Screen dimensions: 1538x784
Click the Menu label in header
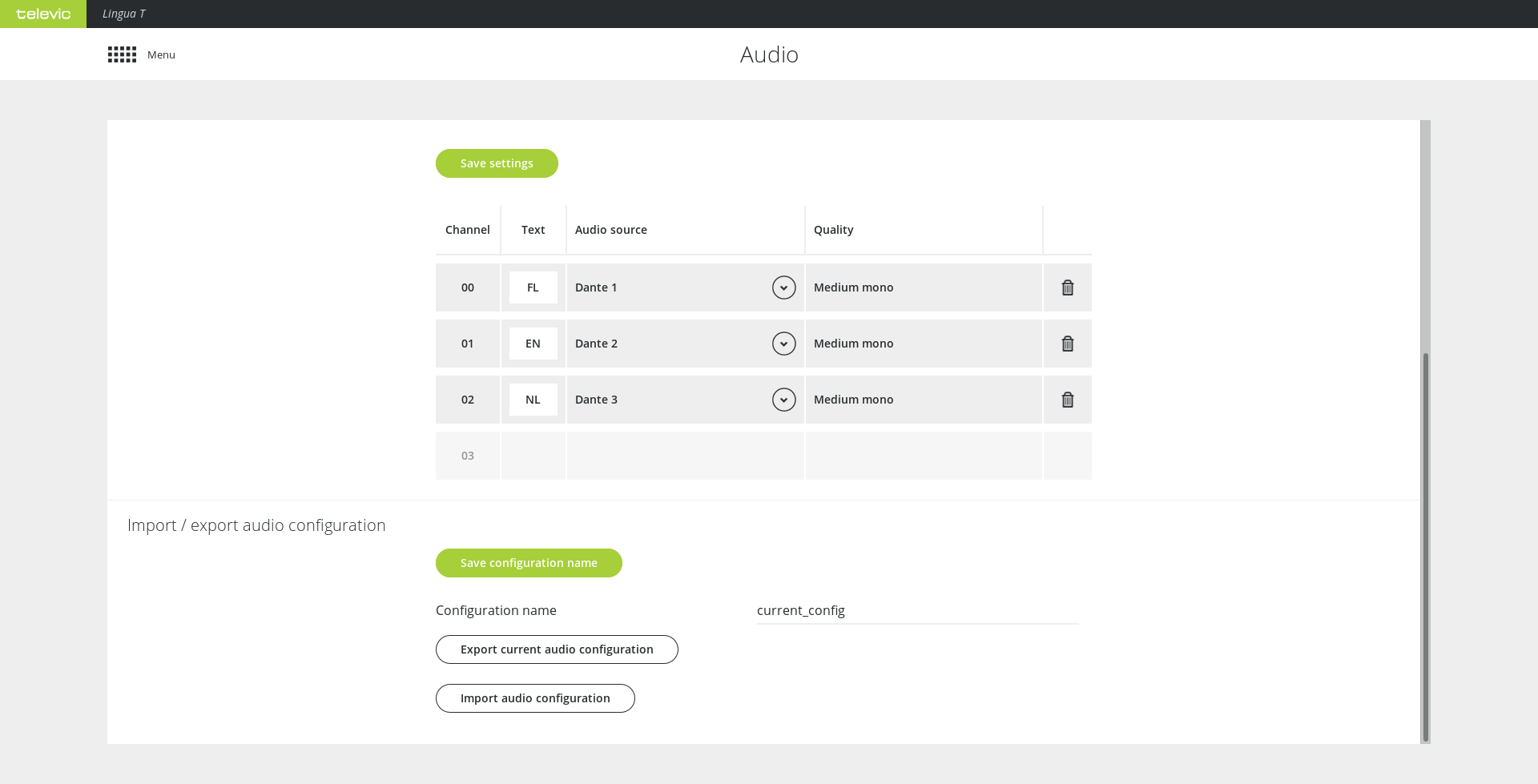point(161,54)
